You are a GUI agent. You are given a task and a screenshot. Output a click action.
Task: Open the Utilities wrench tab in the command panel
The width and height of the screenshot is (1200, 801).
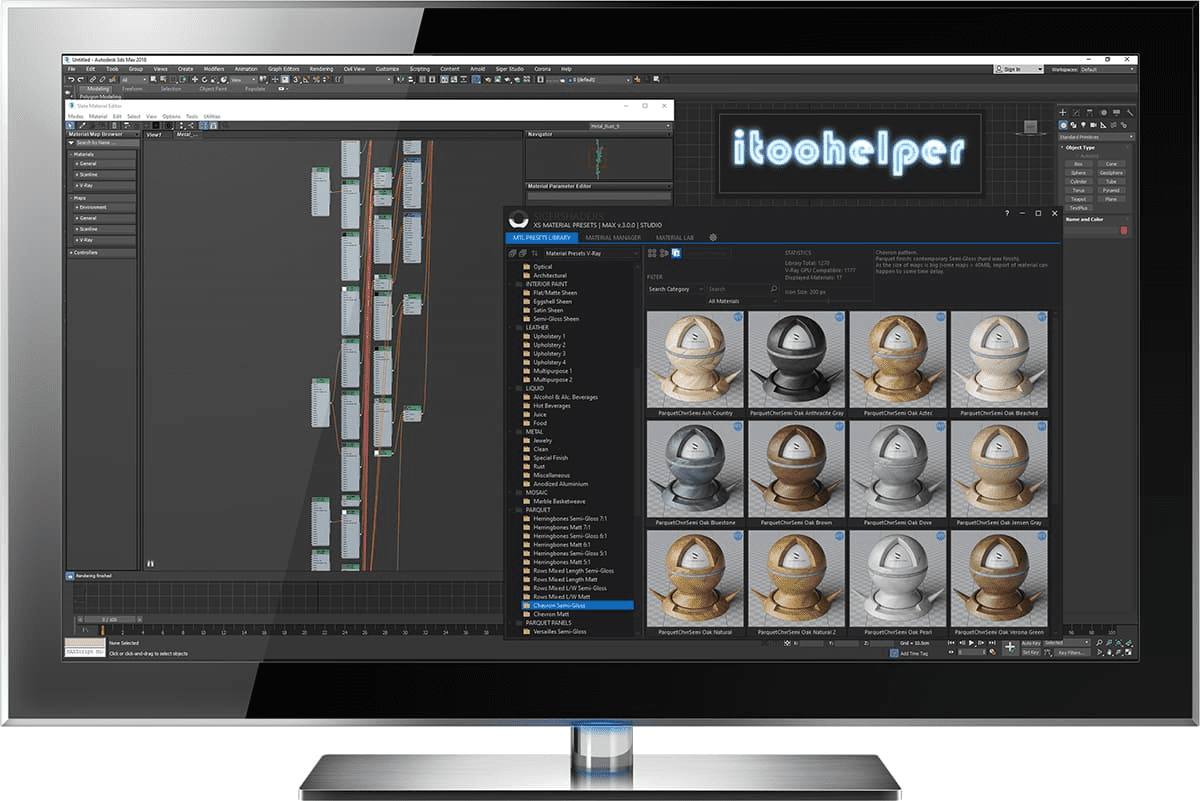[x=1130, y=113]
